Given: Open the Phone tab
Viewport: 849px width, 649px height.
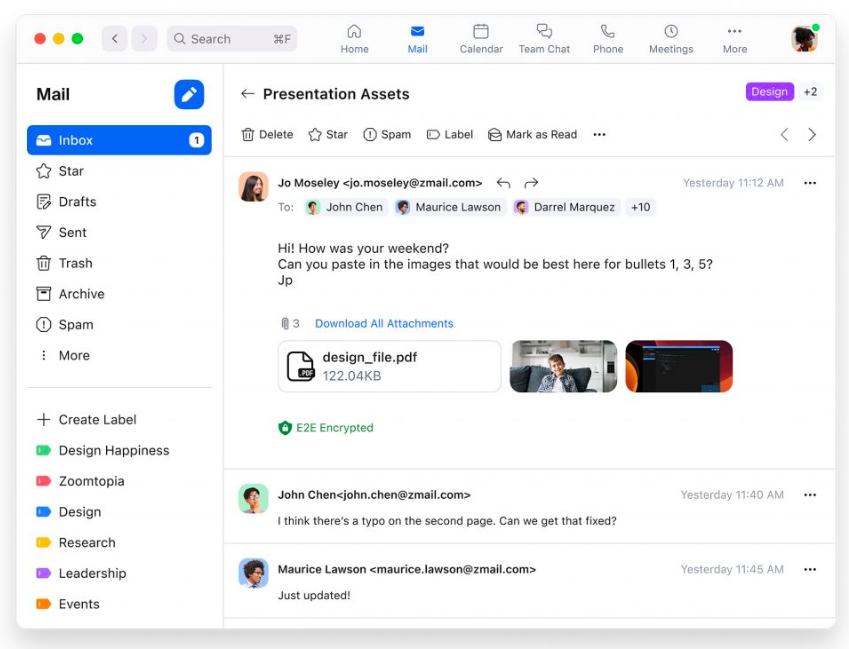Looking at the screenshot, I should pyautogui.click(x=608, y=39).
